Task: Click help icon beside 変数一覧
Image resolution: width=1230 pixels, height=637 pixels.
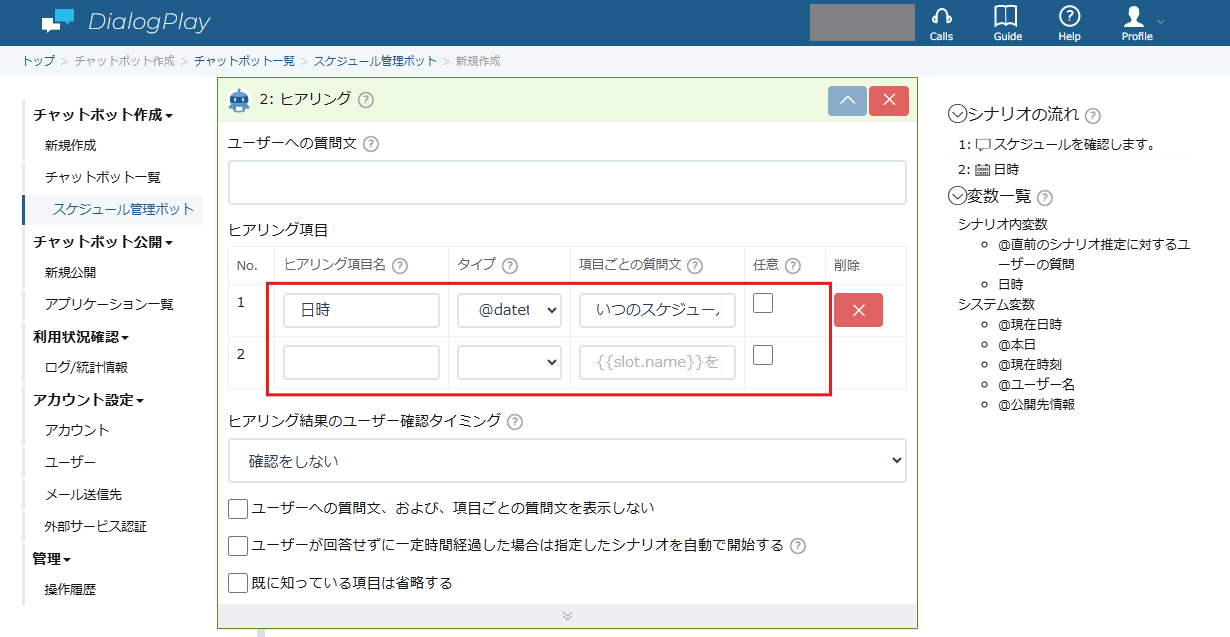Action: 1045,198
